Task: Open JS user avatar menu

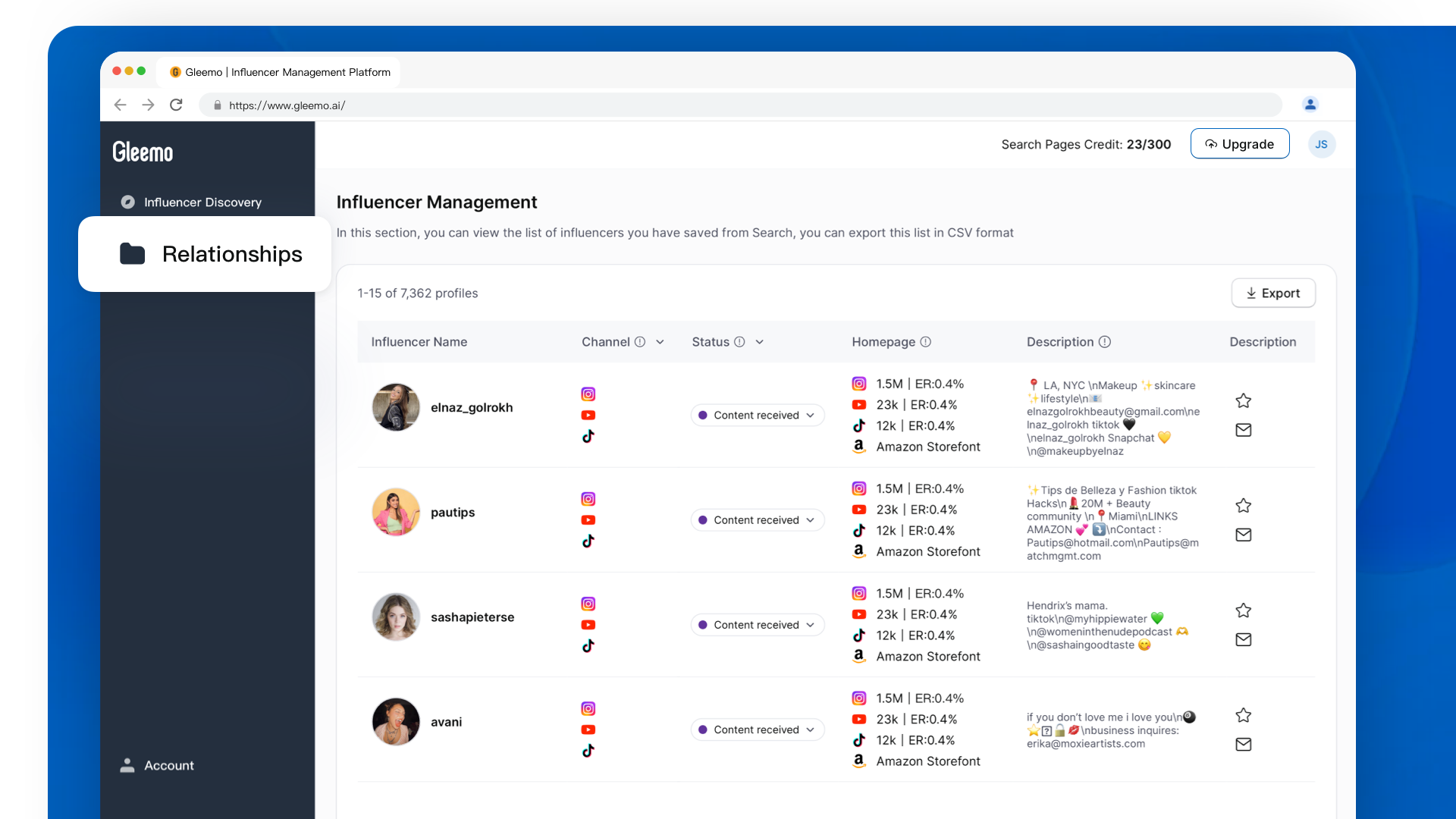Action: pos(1321,144)
